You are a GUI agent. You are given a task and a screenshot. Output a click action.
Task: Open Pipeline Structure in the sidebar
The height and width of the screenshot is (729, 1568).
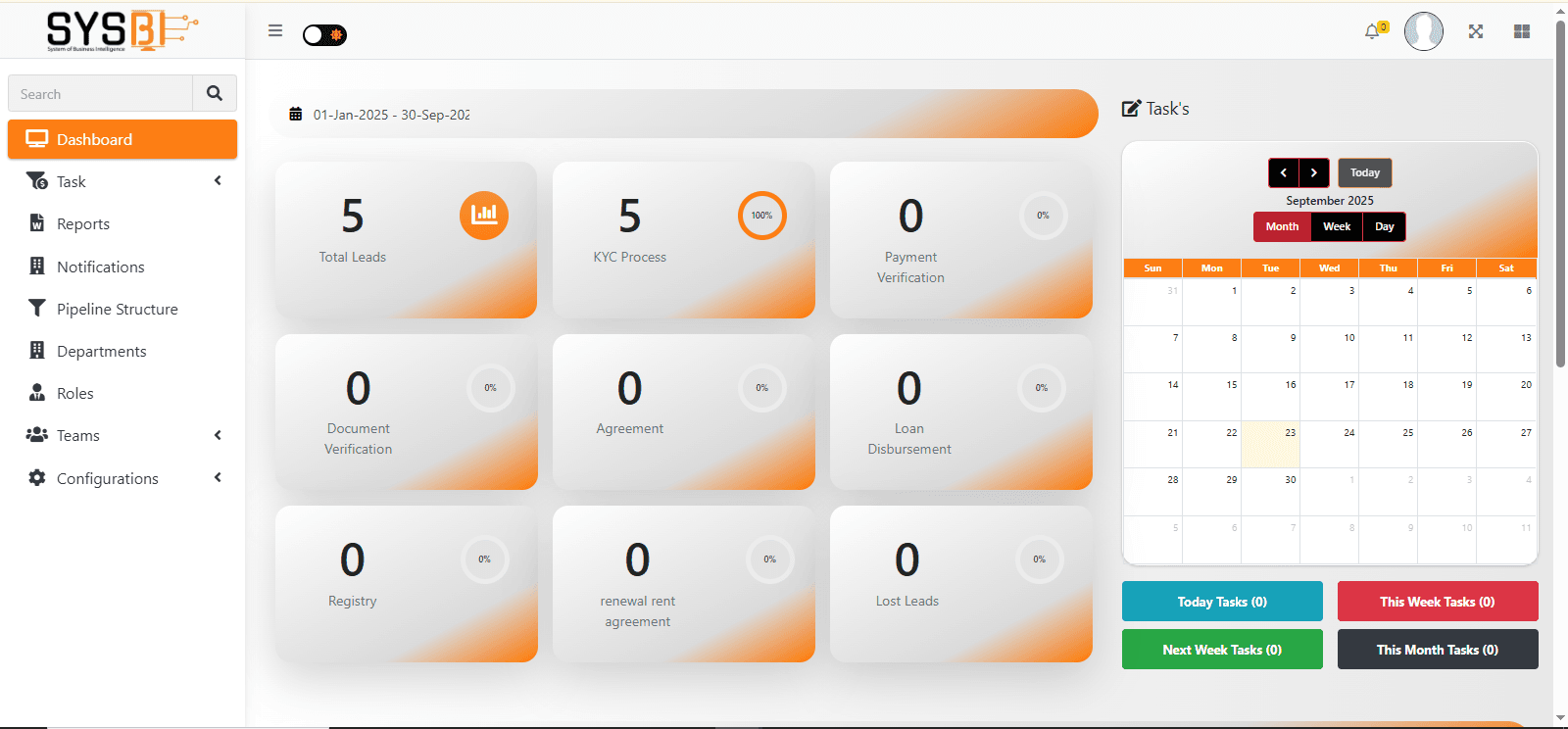[117, 310]
